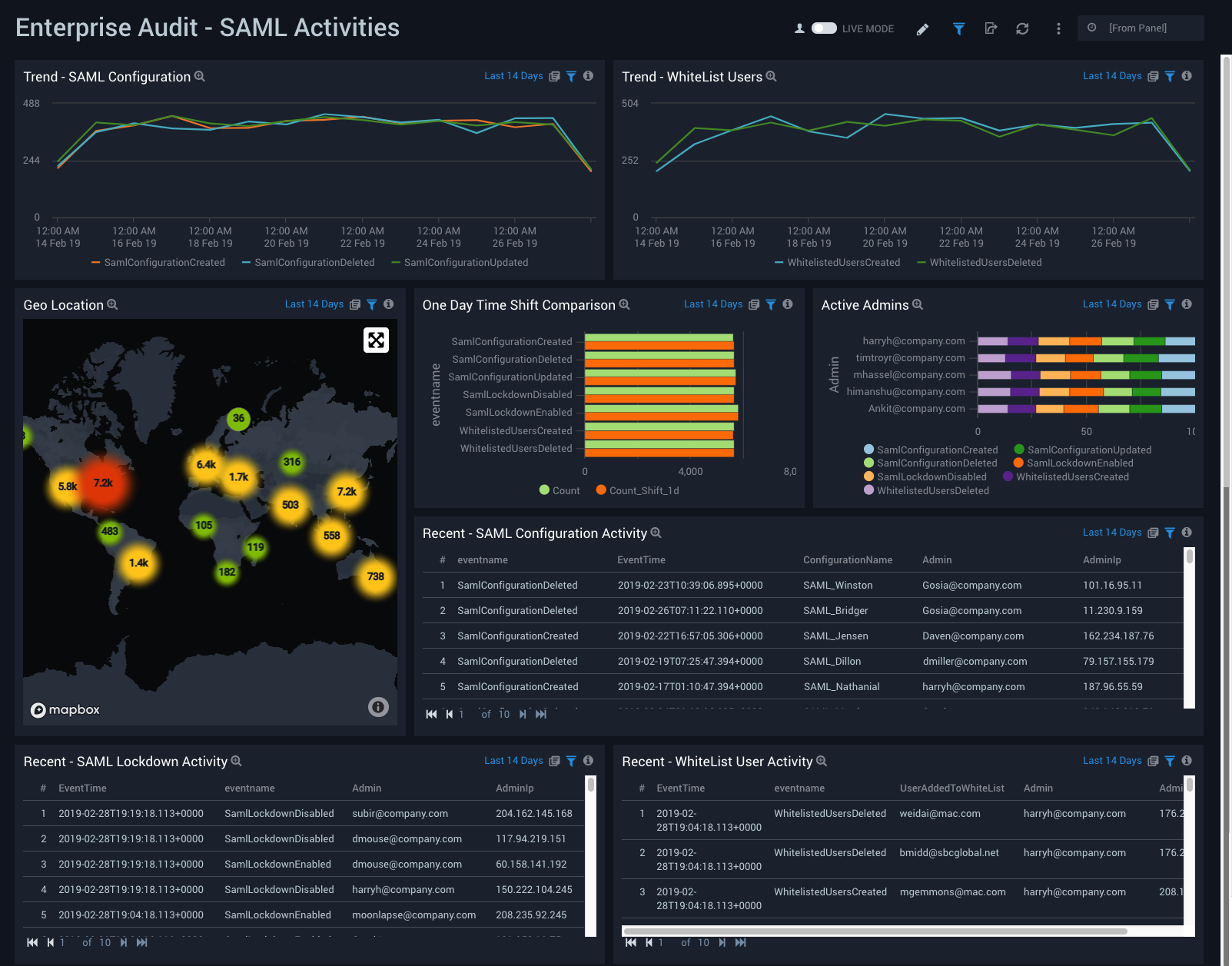Click the Count_Shift_1d orange legend swatch
This screenshot has height=966, width=1232.
pos(601,490)
